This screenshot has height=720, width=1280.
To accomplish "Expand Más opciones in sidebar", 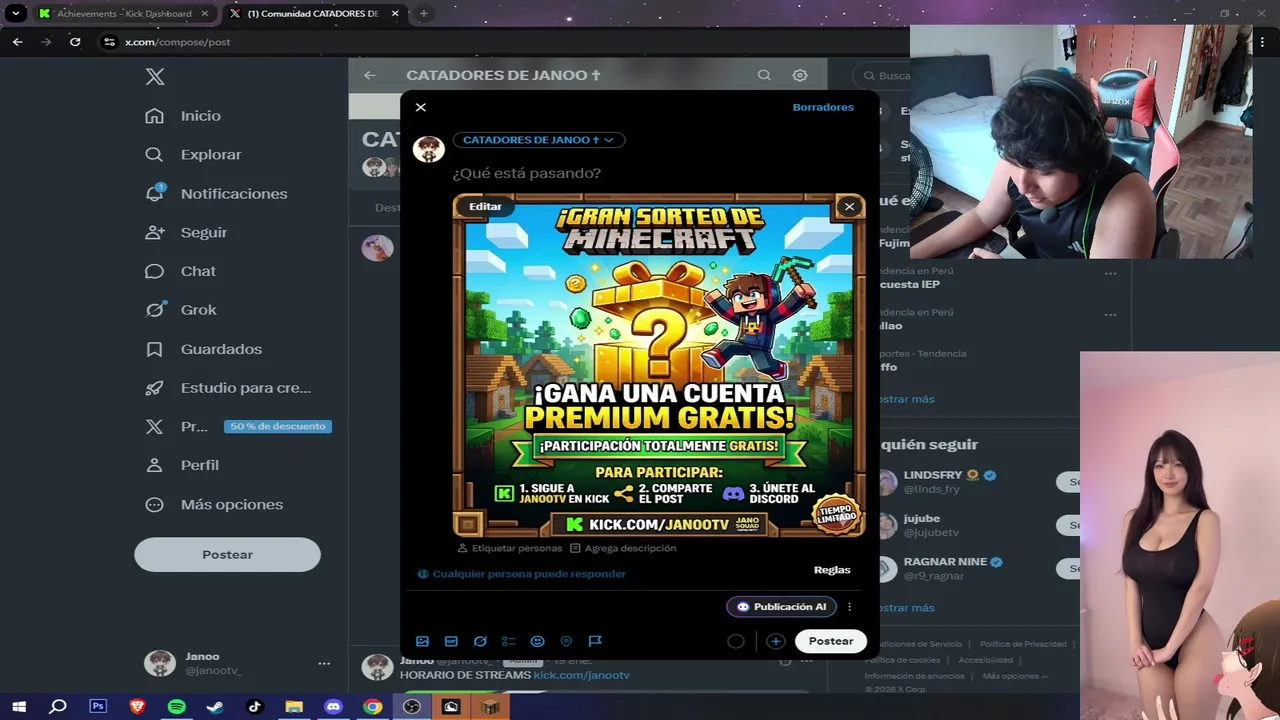I will tap(214, 504).
